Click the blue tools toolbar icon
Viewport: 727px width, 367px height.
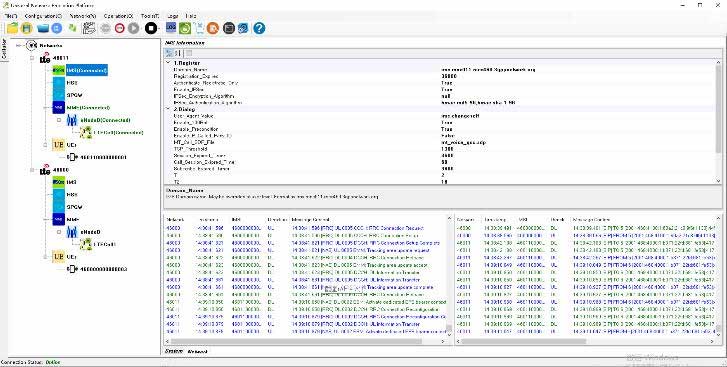pyautogui.click(x=243, y=28)
